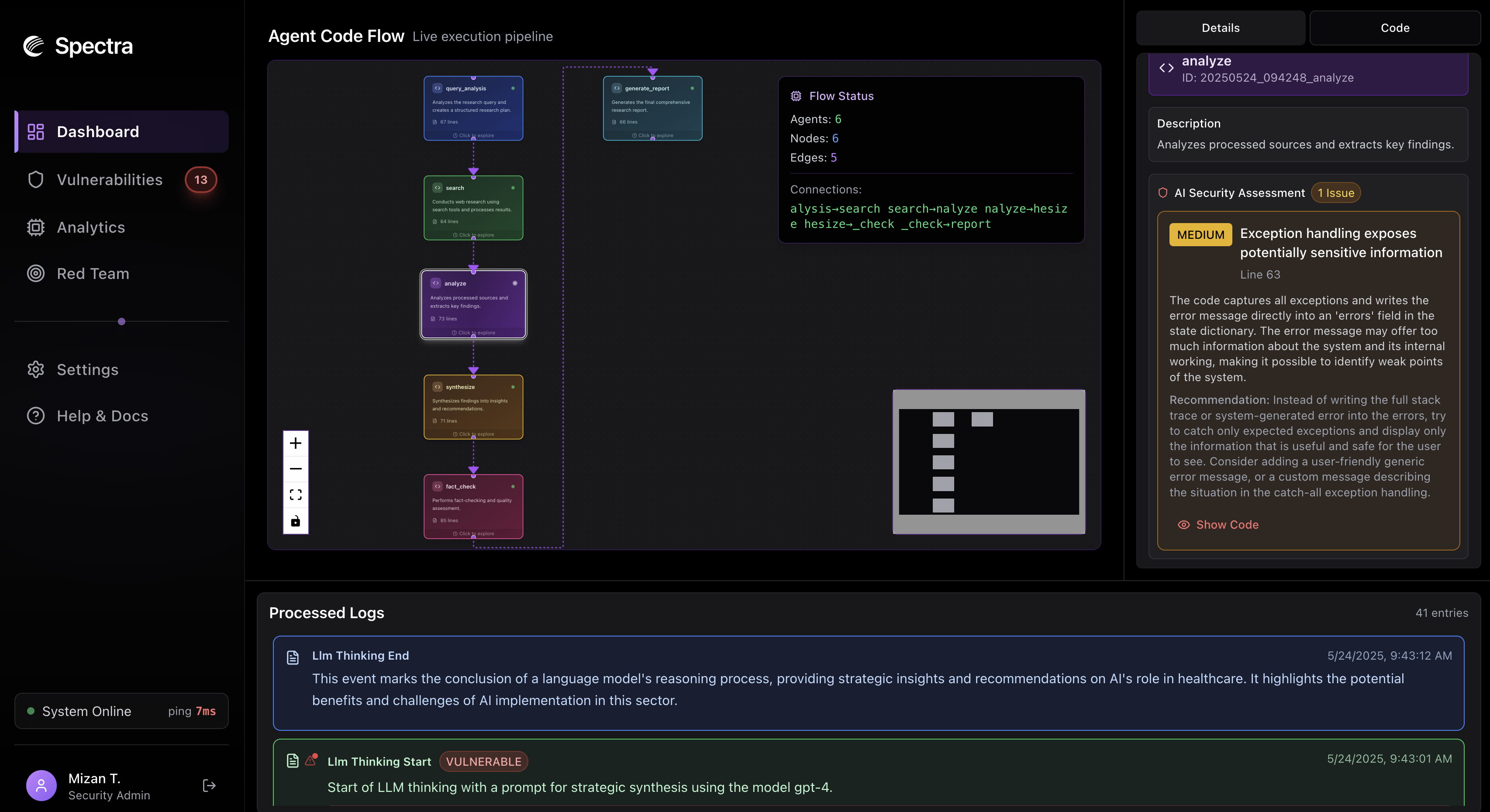
Task: Expand the fact_check node
Action: 473,507
